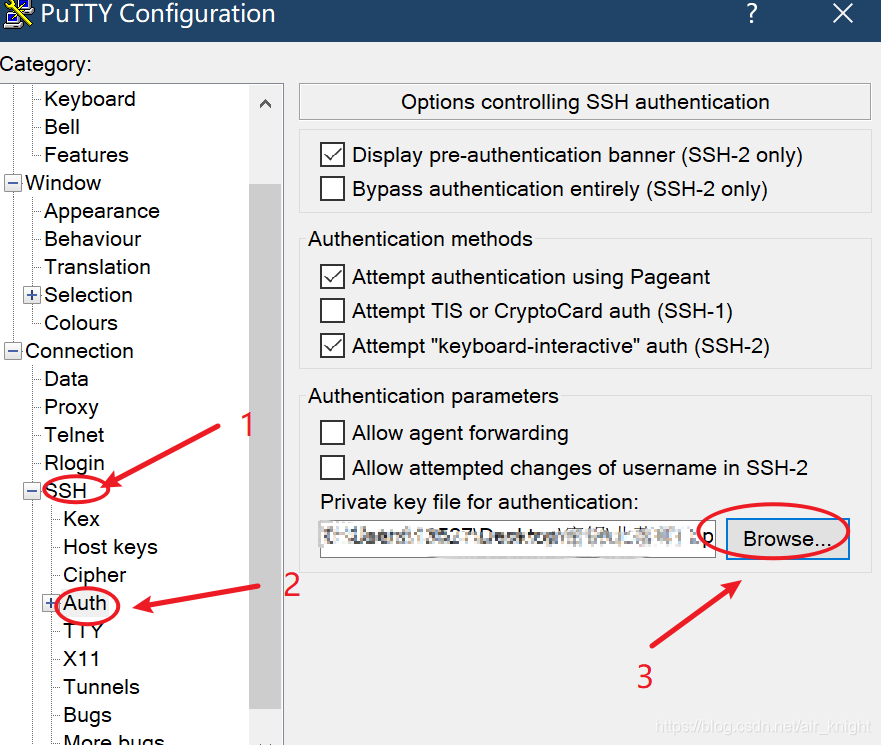The width and height of the screenshot is (881, 745).
Task: Select Auth under SSH
Action: (x=84, y=603)
